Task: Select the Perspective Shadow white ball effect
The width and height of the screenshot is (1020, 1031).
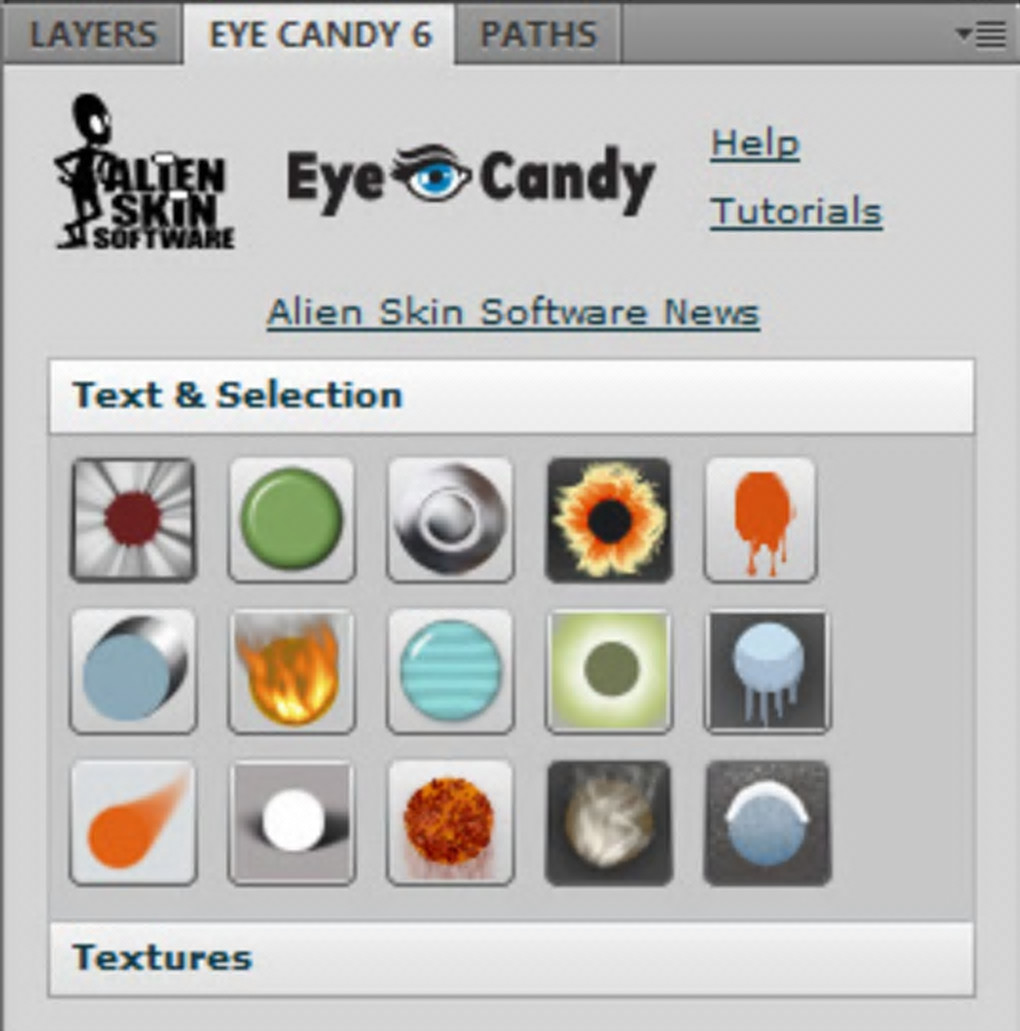Action: (x=291, y=823)
